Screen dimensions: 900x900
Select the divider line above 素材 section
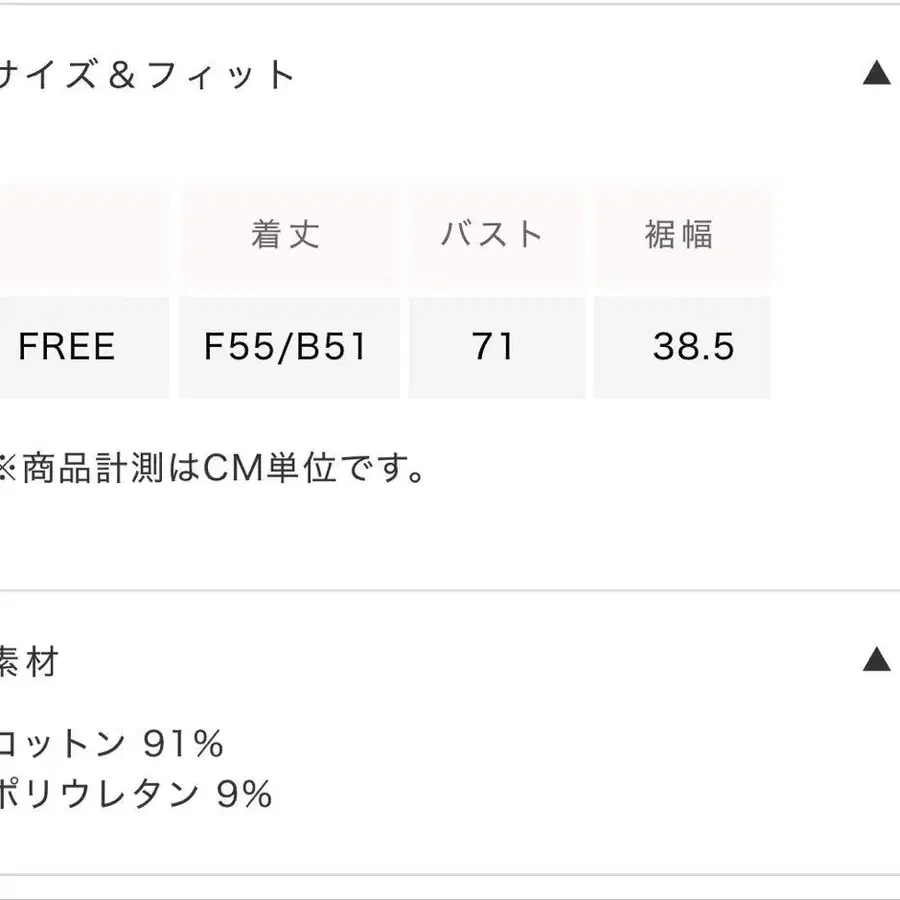point(450,590)
